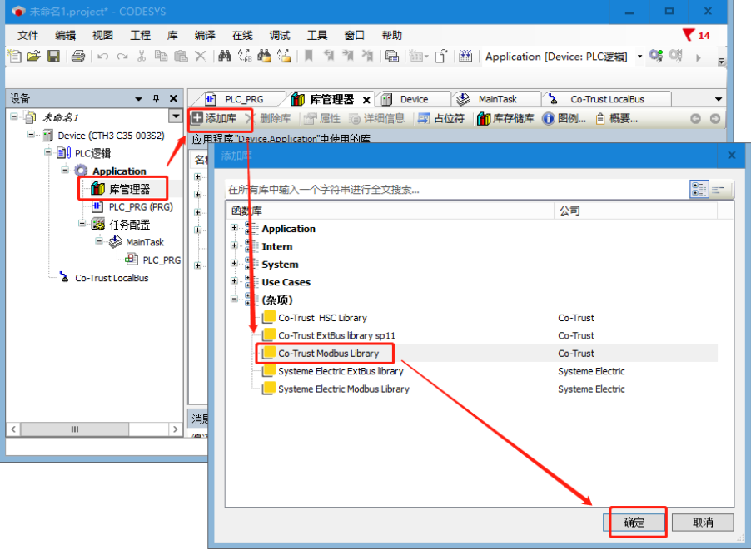
Task: Click the Print toolbar icon
Action: coord(78,56)
